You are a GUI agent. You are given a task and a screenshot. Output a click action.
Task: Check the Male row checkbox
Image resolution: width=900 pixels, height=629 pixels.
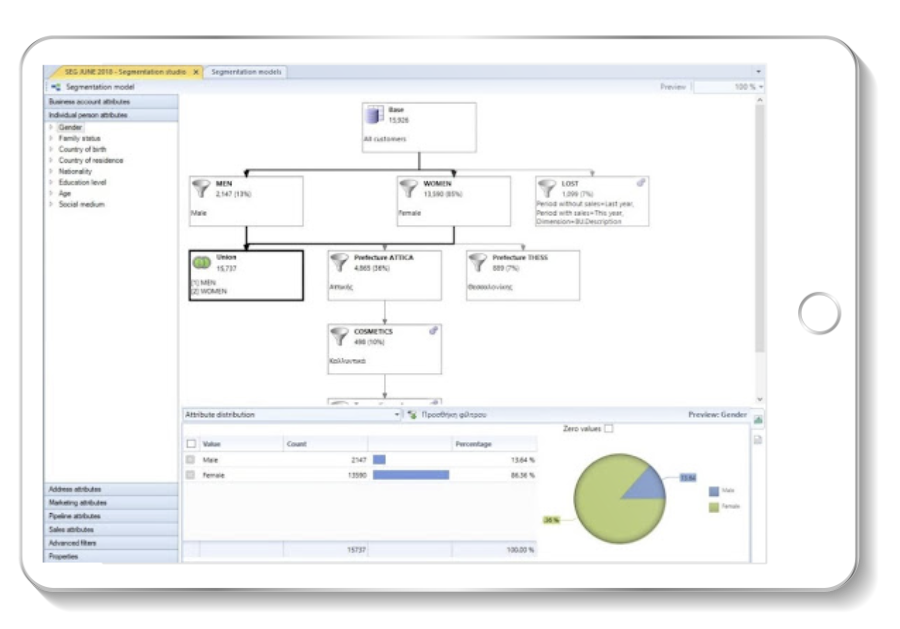(191, 460)
